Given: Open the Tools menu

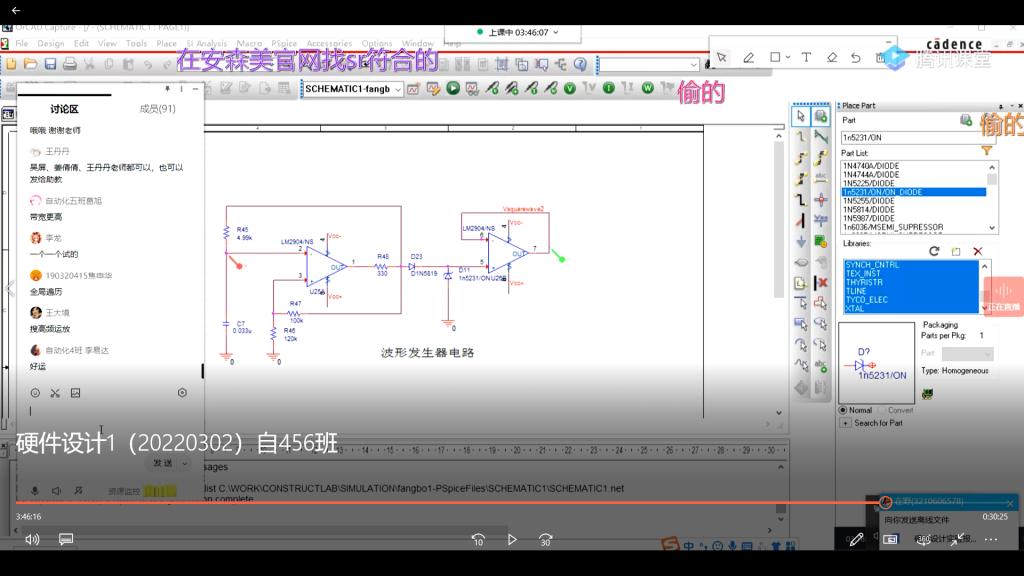Looking at the screenshot, I should tap(136, 44).
